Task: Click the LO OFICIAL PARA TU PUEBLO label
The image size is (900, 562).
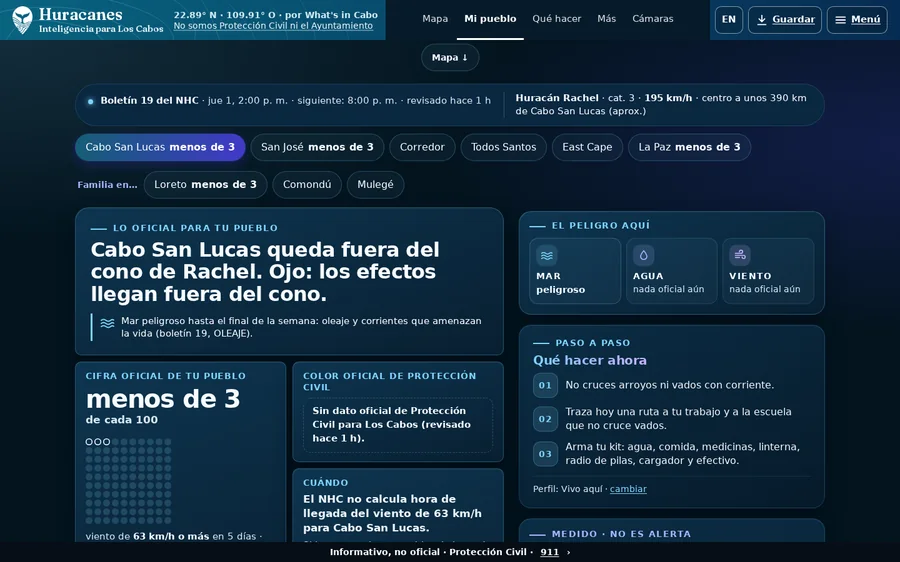Action: point(195,228)
